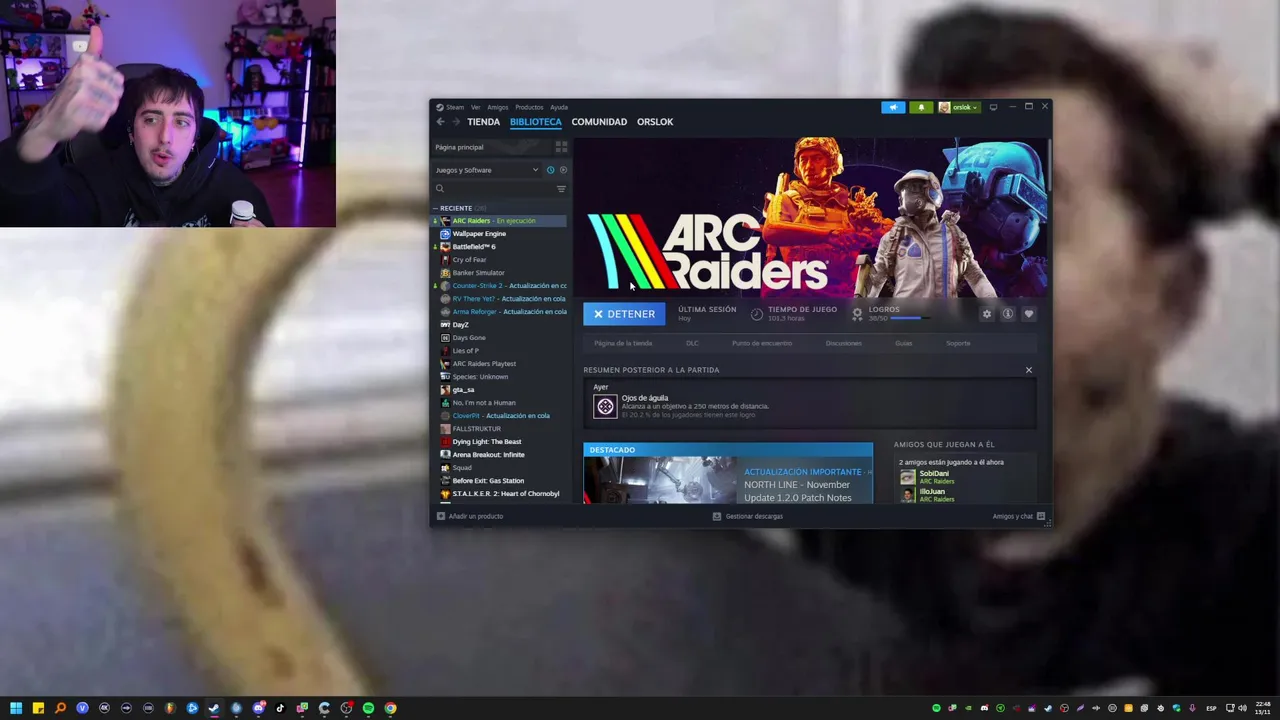The width and height of the screenshot is (1280, 720).
Task: Select Banker Simulator in the list
Action: point(499,273)
